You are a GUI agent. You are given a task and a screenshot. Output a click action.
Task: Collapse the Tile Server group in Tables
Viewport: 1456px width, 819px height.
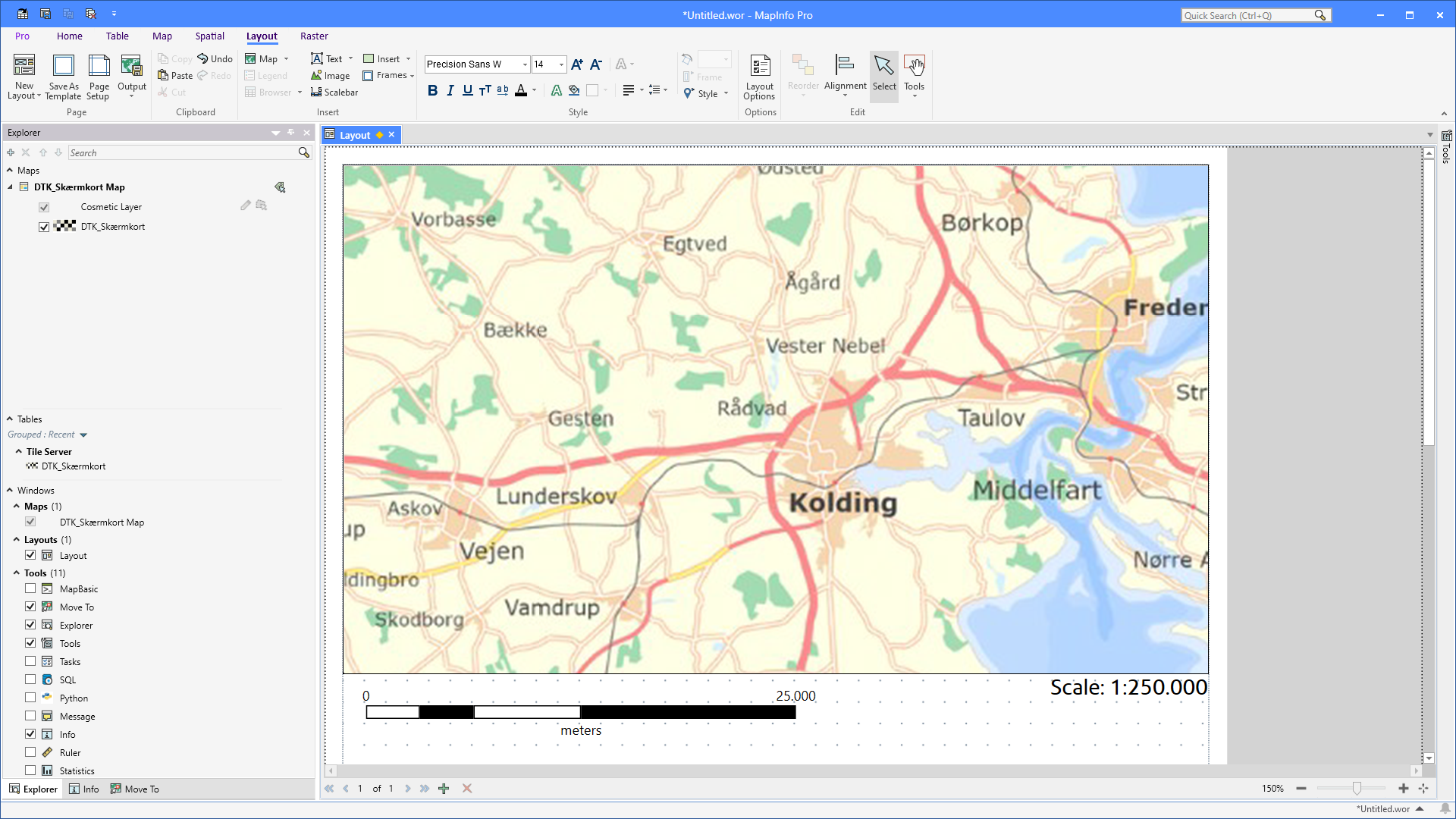click(x=19, y=451)
